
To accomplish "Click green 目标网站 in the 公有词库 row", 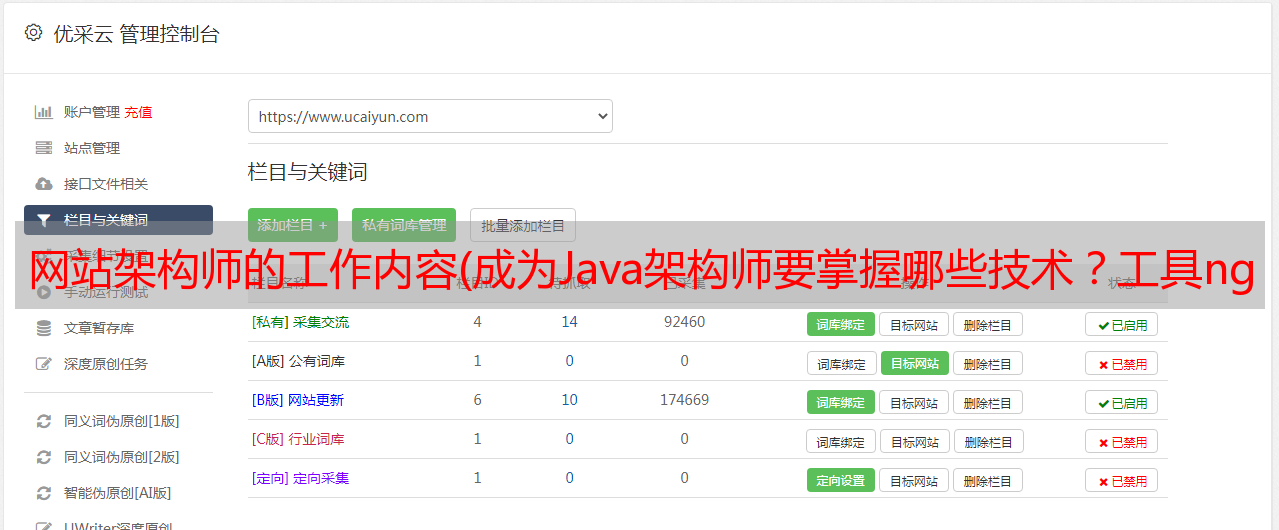I will pyautogui.click(x=914, y=363).
